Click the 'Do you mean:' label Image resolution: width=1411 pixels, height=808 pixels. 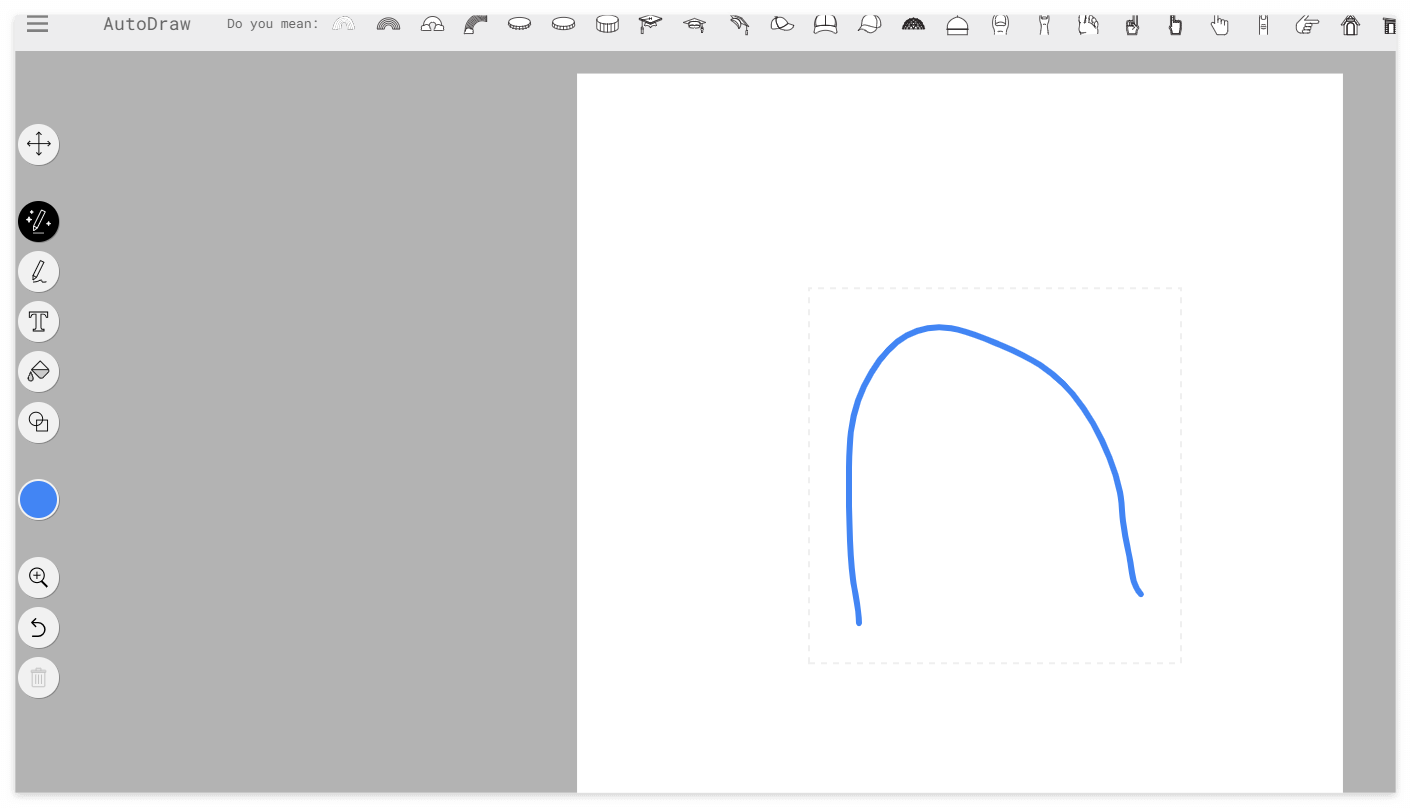(x=273, y=24)
